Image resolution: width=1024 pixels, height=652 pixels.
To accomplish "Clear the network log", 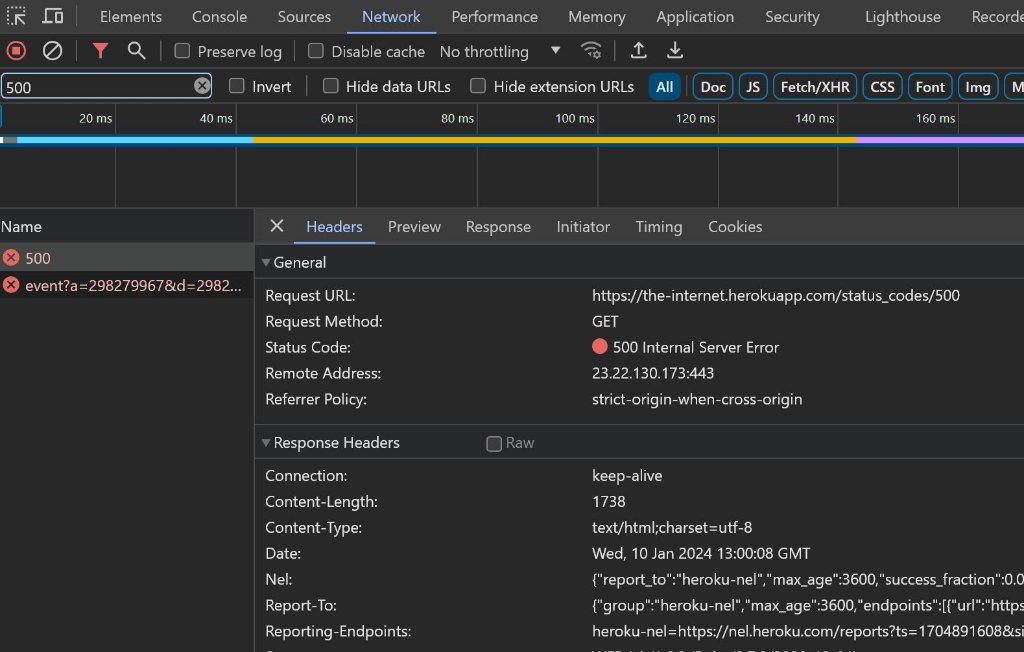I will pyautogui.click(x=53, y=50).
